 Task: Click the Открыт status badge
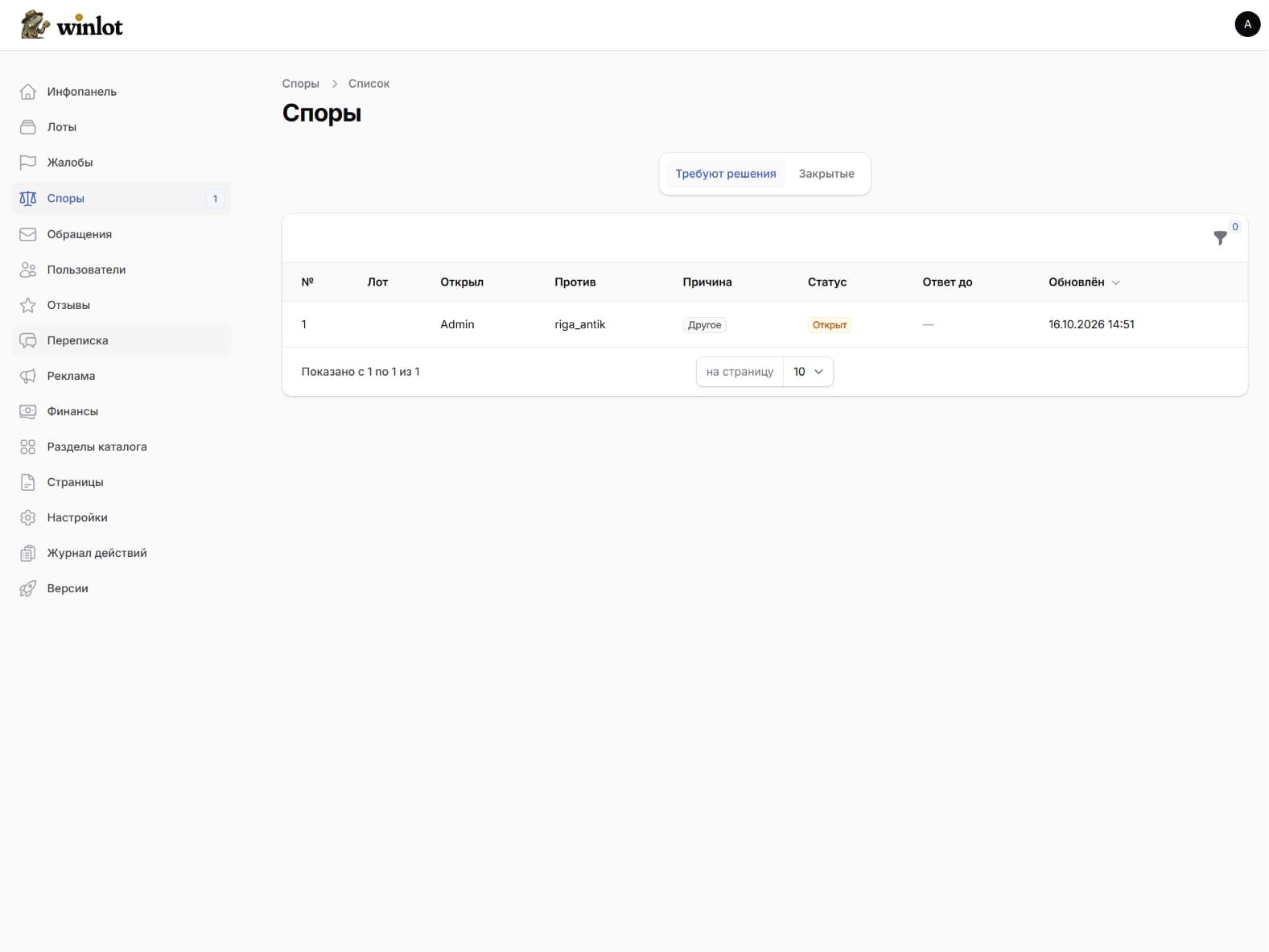point(829,325)
